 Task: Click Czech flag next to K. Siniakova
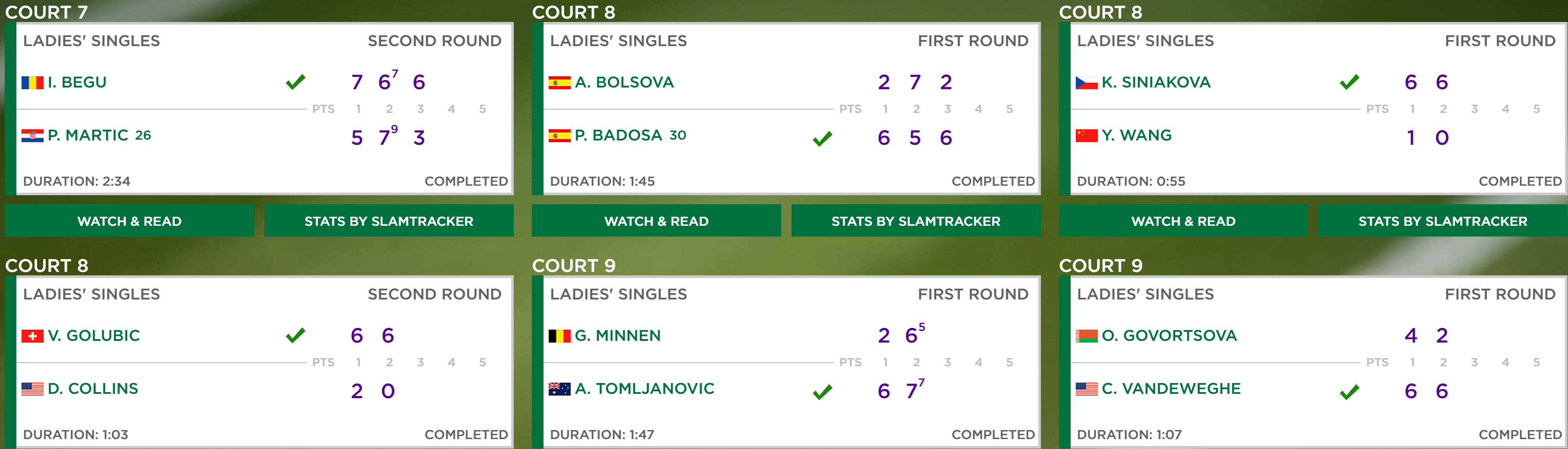1087,83
